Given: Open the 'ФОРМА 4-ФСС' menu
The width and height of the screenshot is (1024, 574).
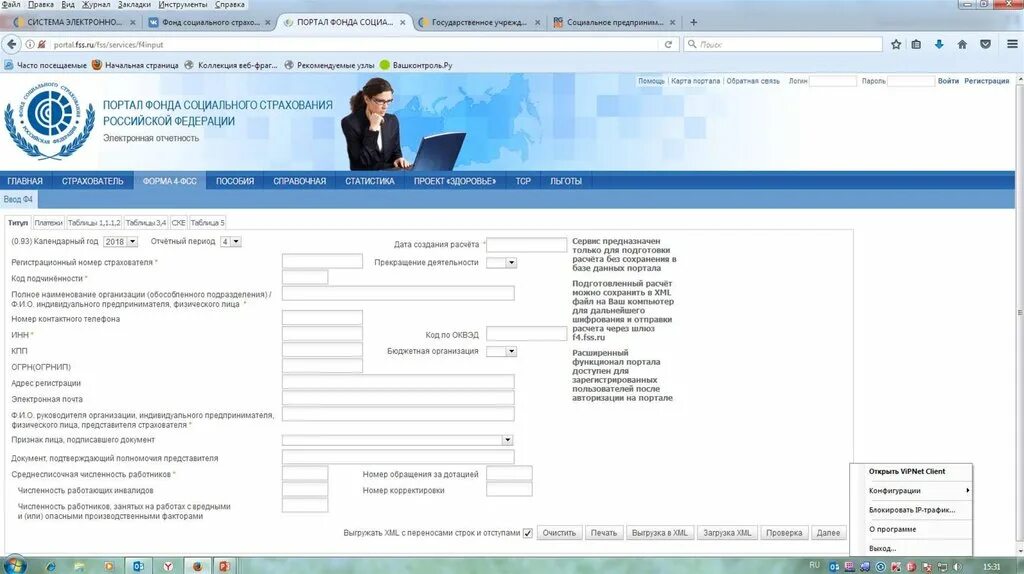Looking at the screenshot, I should 169,181.
